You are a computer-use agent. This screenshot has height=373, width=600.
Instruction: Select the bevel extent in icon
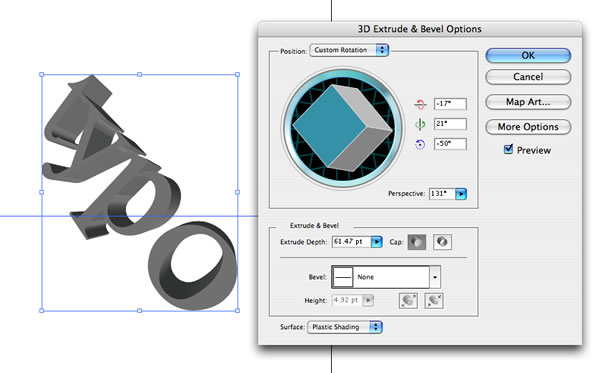coord(434,301)
